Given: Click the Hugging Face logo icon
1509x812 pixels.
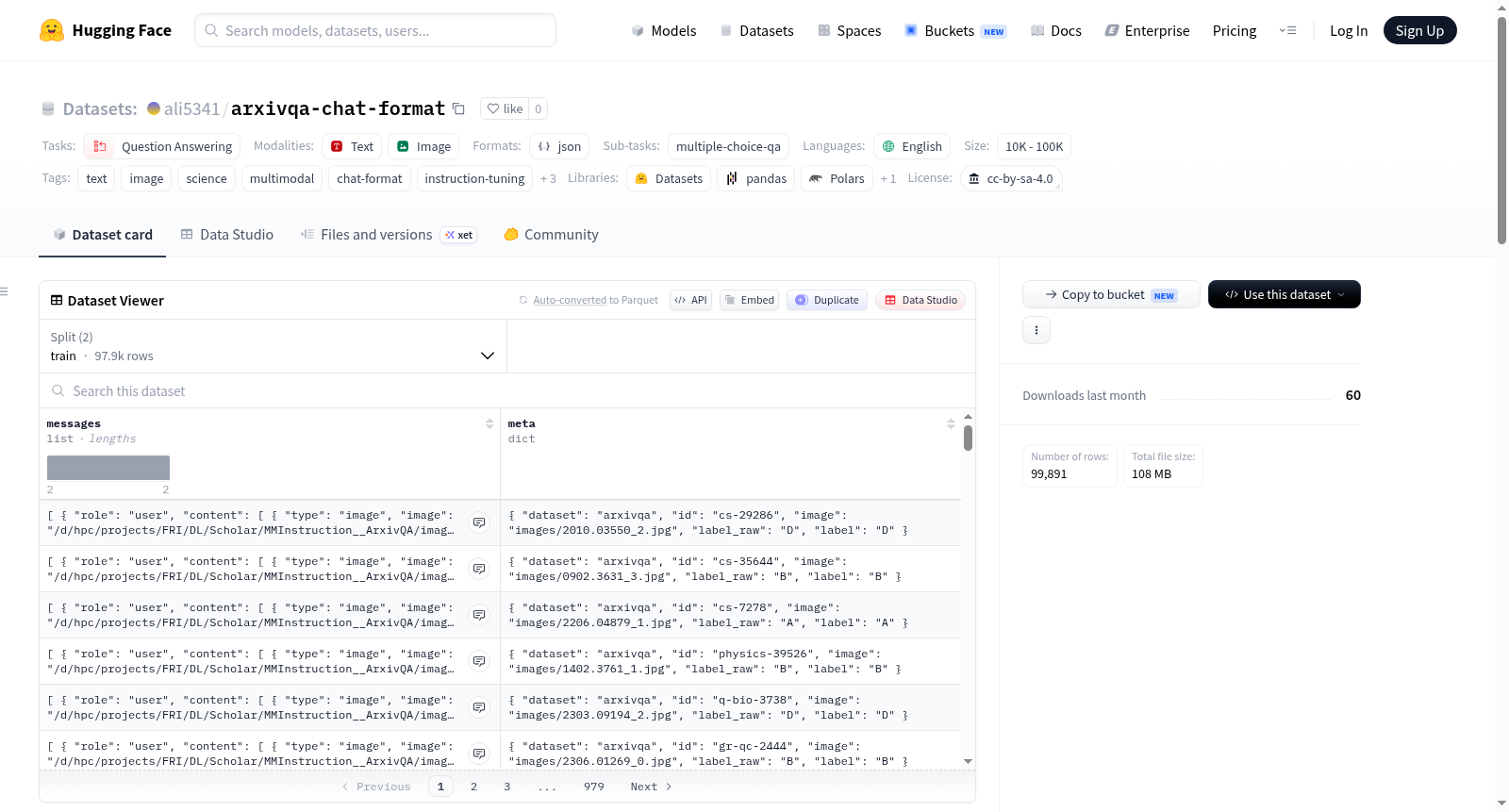Looking at the screenshot, I should [x=52, y=30].
